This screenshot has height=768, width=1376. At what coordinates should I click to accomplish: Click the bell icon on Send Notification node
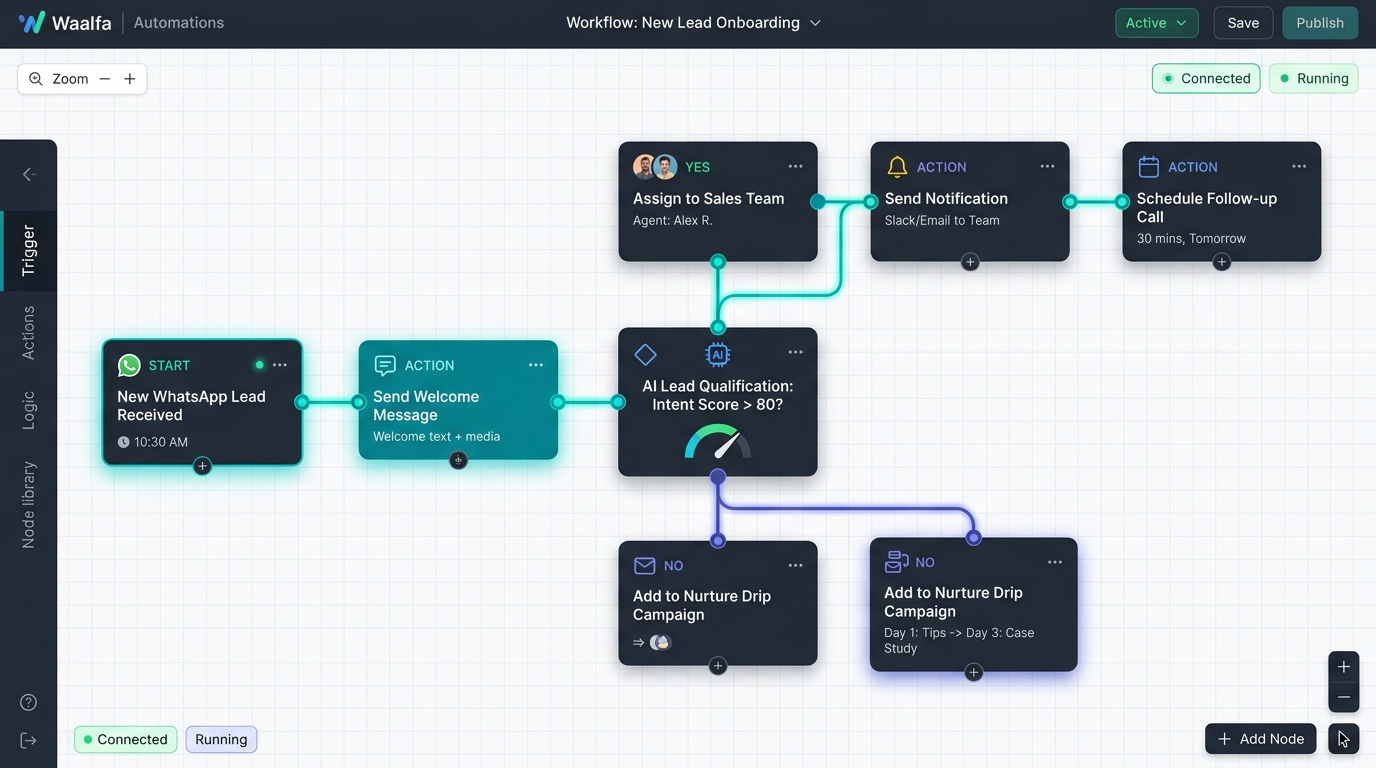click(x=897, y=167)
